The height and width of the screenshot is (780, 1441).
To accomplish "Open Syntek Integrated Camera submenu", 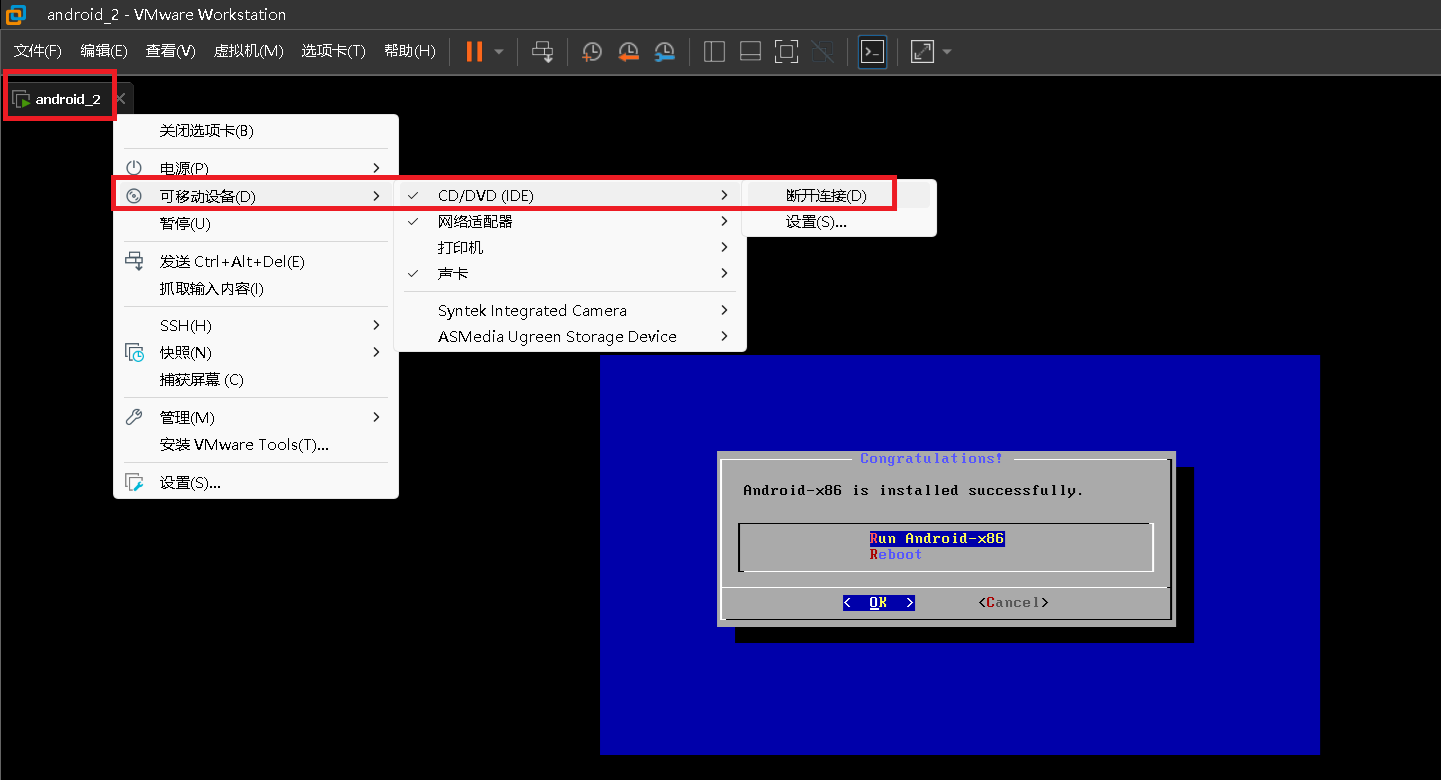I will click(570, 311).
